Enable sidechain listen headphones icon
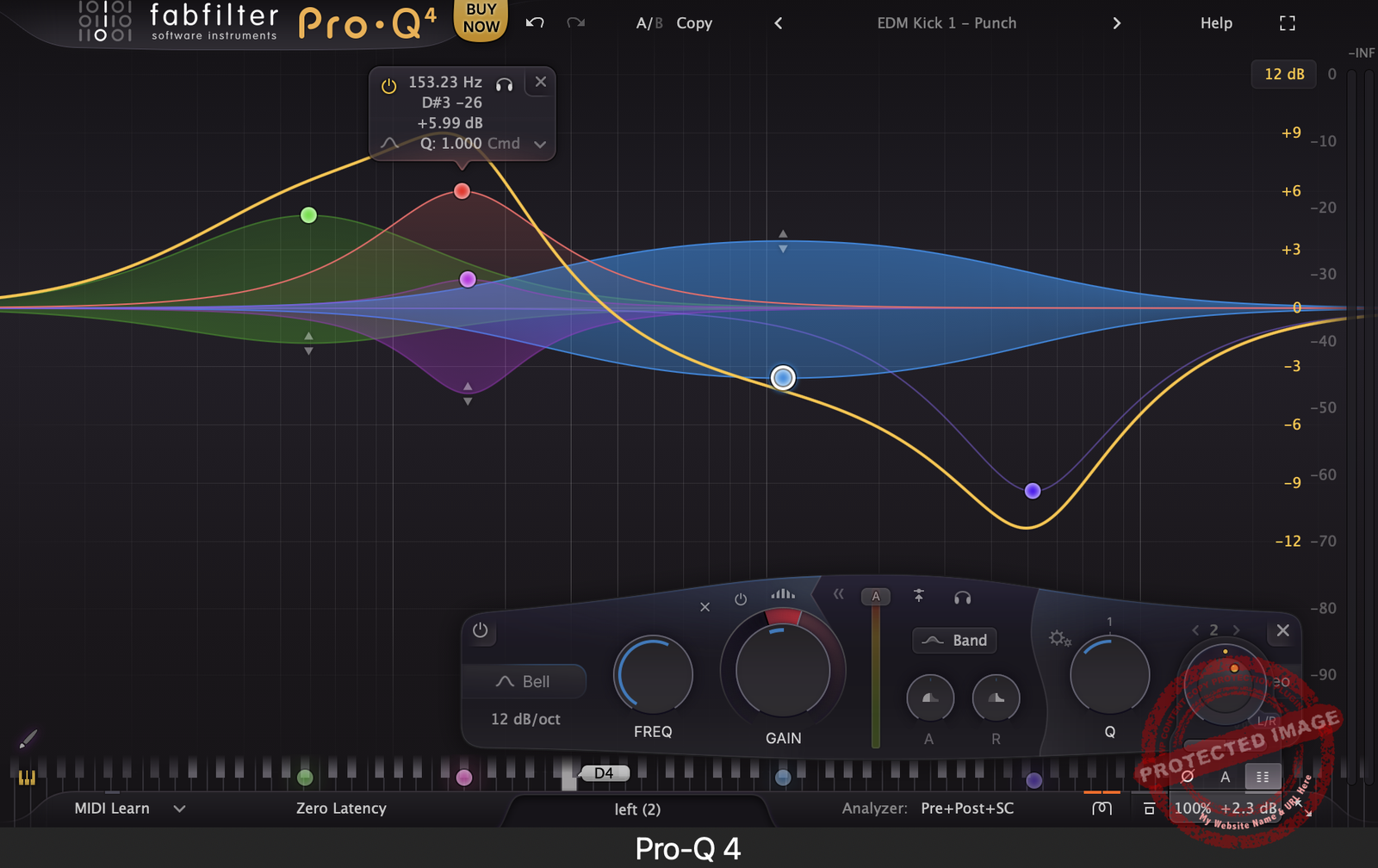The height and width of the screenshot is (868, 1378). coord(963,598)
